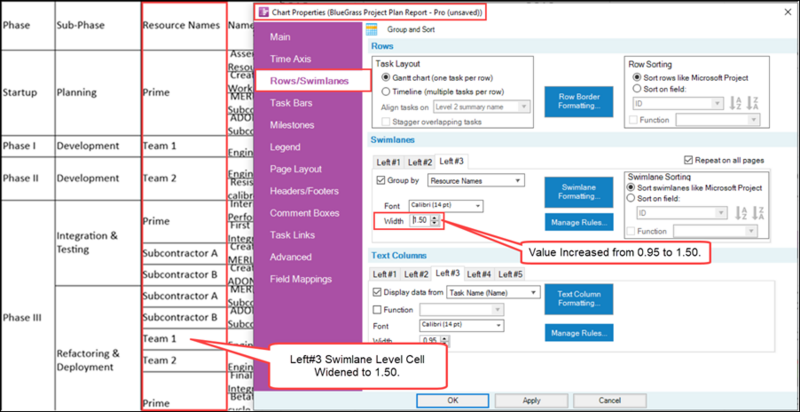The height and width of the screenshot is (412, 800).
Task: Open Group by Resource Names dropdown
Action: coord(477,180)
